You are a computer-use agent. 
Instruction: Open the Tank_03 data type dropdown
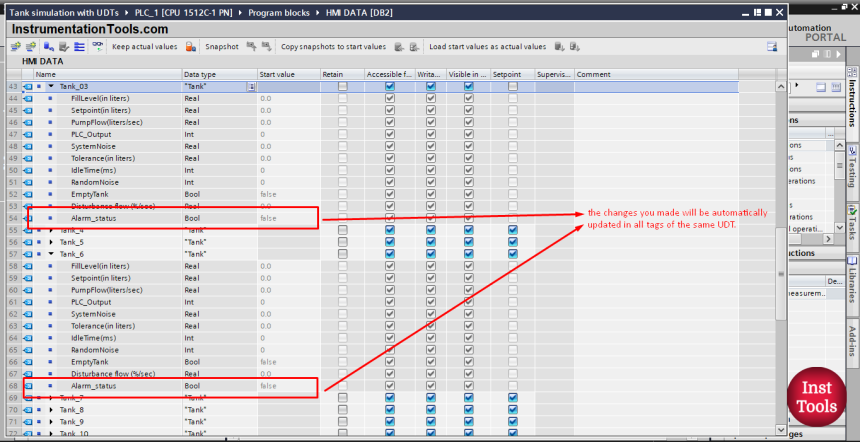251,87
